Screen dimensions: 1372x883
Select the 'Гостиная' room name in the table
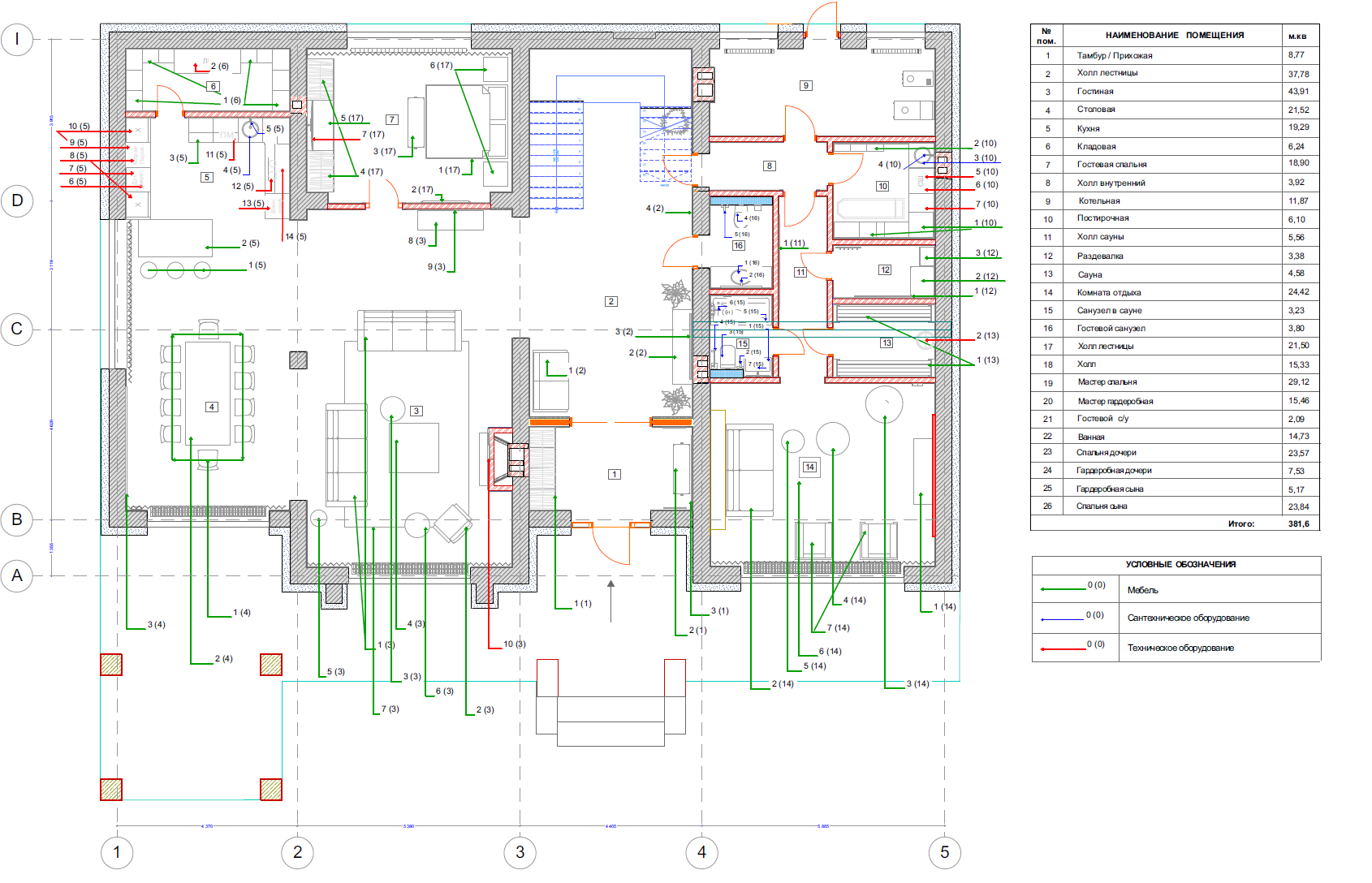click(x=1095, y=92)
